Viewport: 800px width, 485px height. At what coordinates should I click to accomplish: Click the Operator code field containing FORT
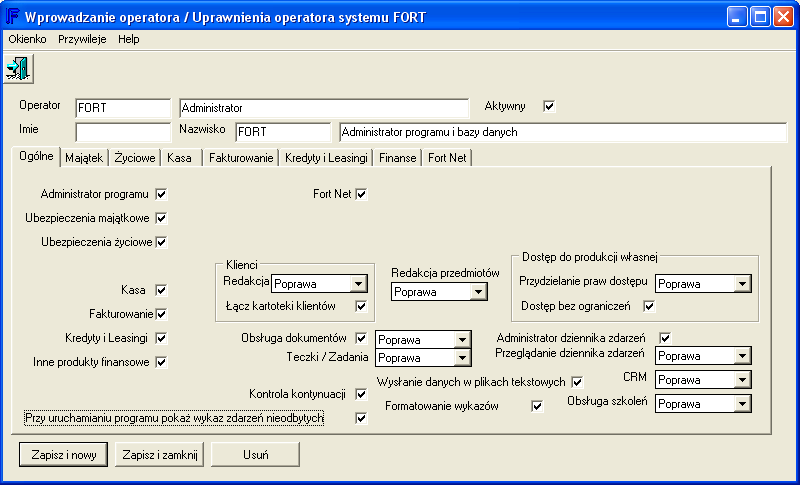point(123,108)
